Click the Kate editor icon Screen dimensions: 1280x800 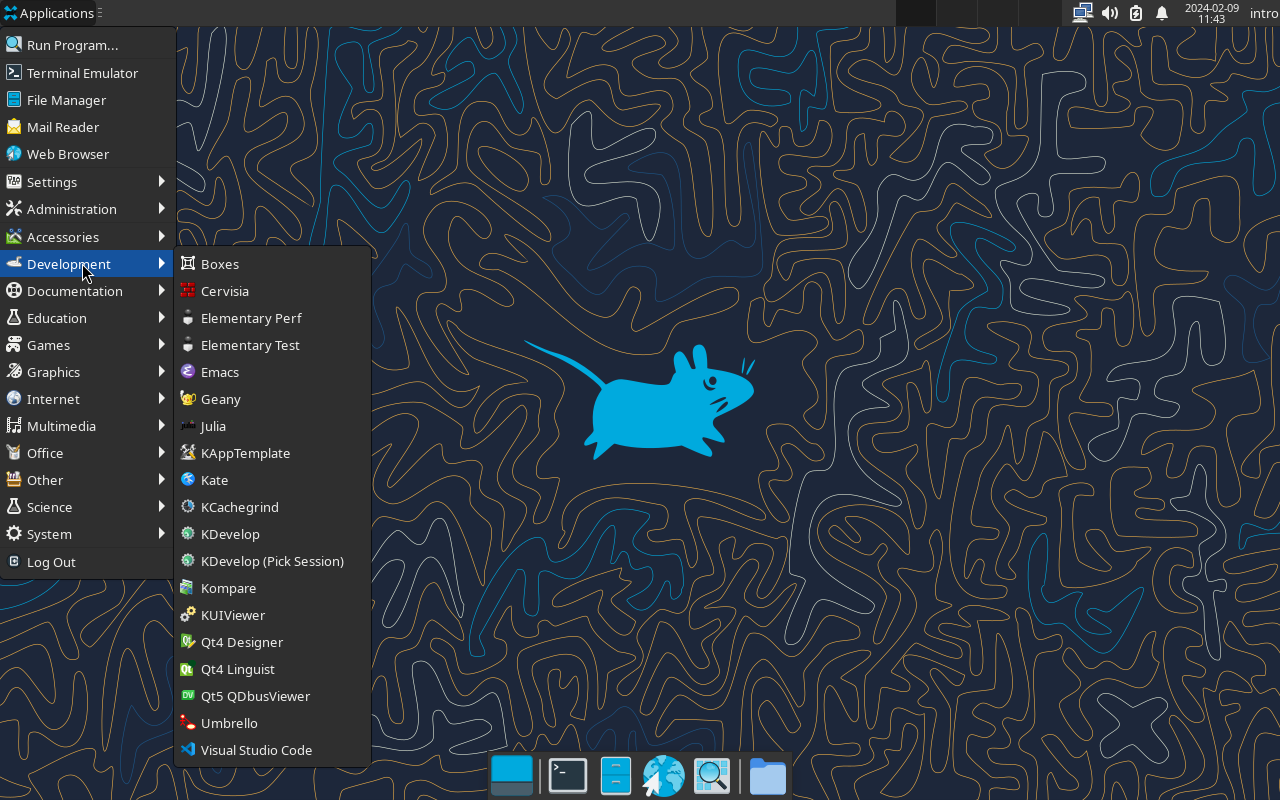pos(187,479)
